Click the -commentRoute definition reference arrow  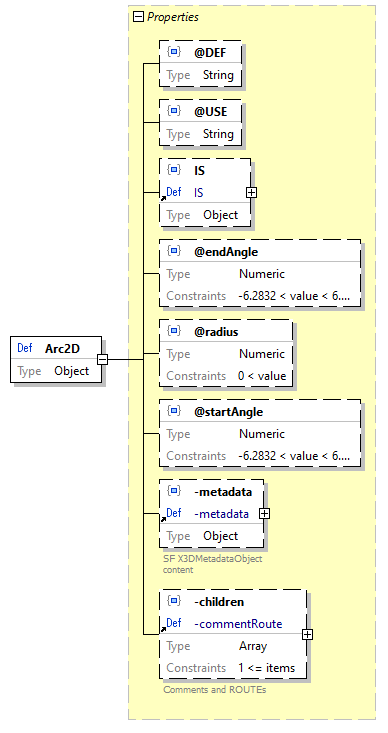point(164,629)
